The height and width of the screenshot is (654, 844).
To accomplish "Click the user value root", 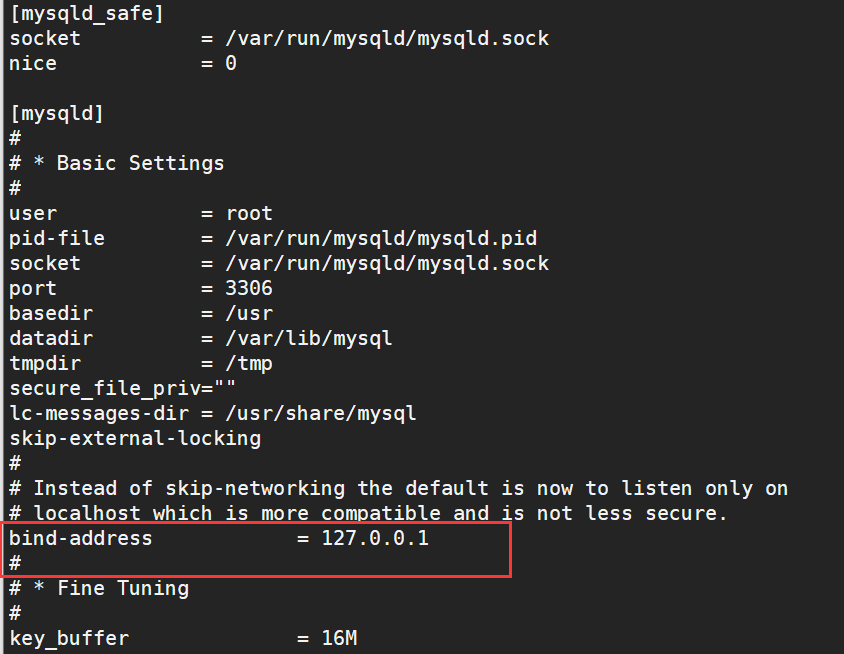I will coord(249,214).
